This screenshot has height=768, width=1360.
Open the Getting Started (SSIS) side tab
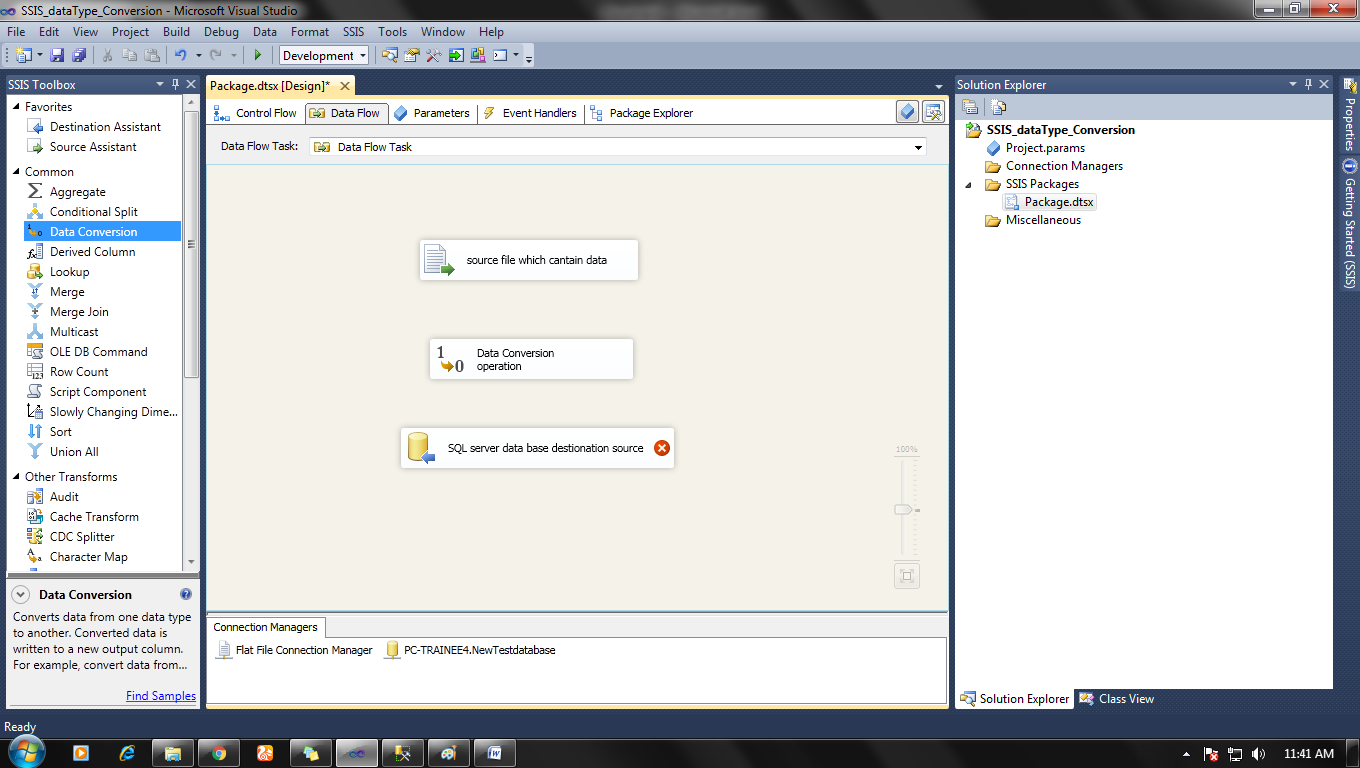pyautogui.click(x=1349, y=223)
